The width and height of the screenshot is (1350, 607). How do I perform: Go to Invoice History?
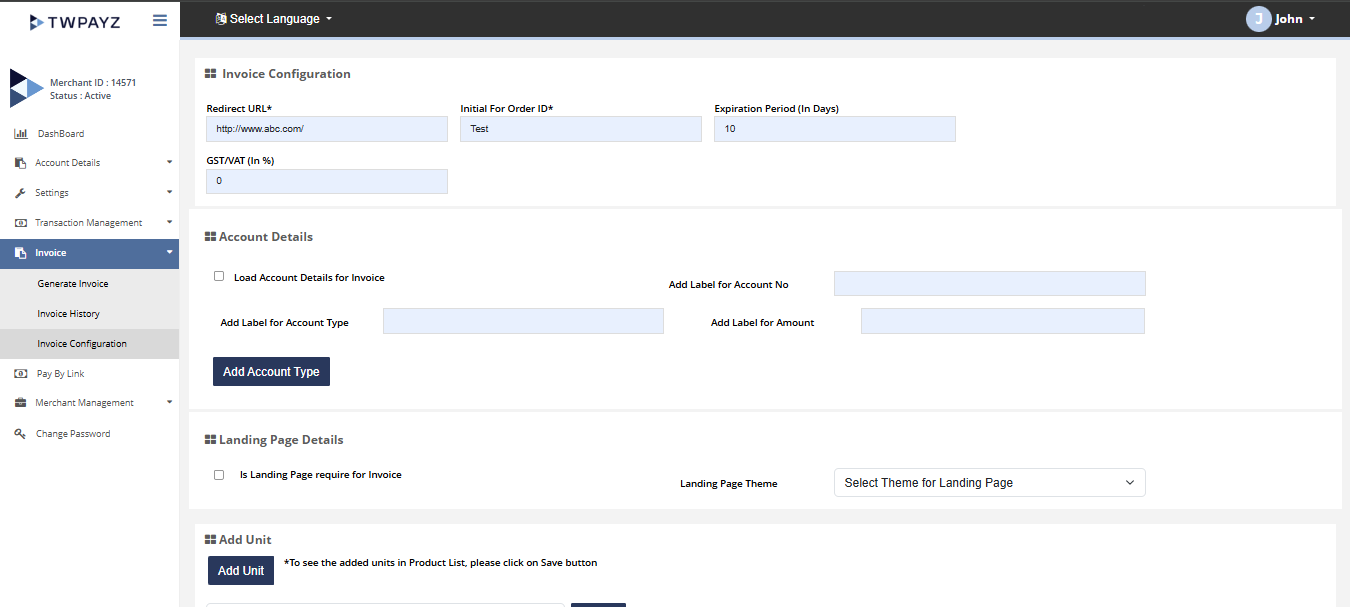[69, 314]
